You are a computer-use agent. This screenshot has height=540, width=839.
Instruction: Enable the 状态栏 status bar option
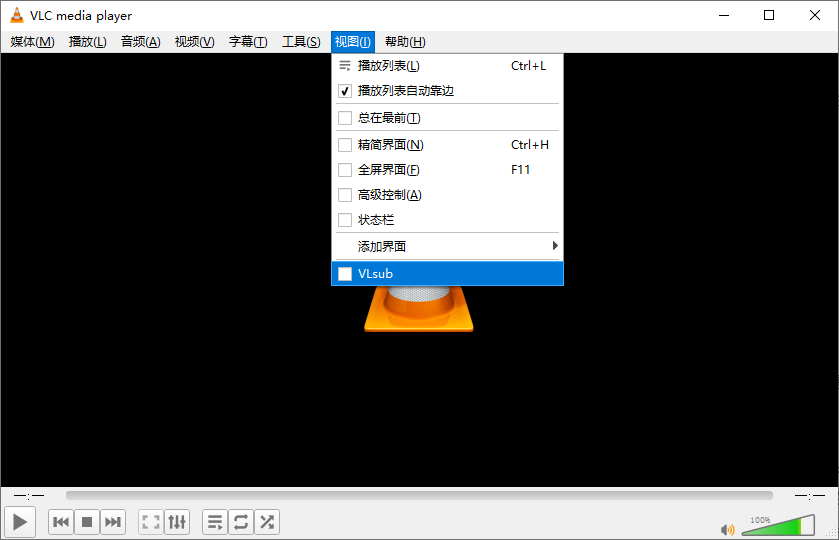[x=345, y=220]
